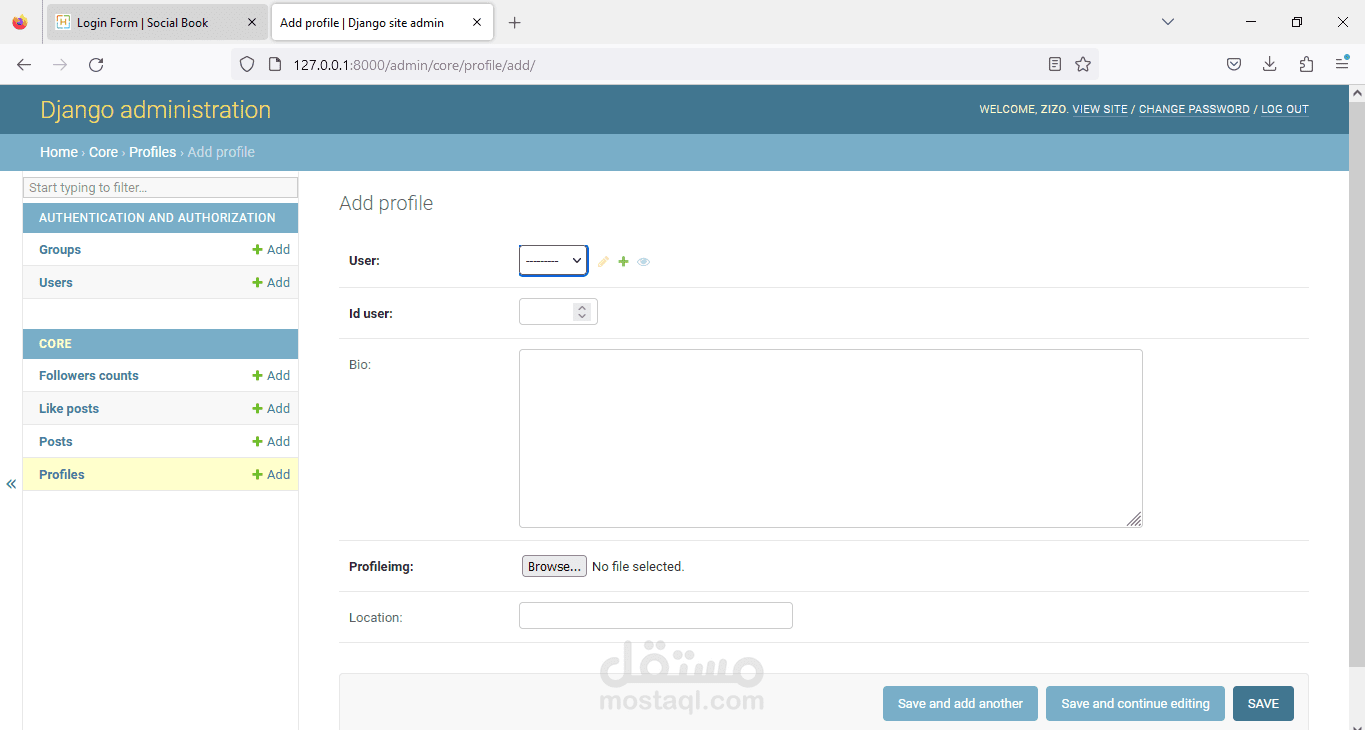Close the Add profile tab
Viewport: 1365px width, 730px height.
[477, 22]
